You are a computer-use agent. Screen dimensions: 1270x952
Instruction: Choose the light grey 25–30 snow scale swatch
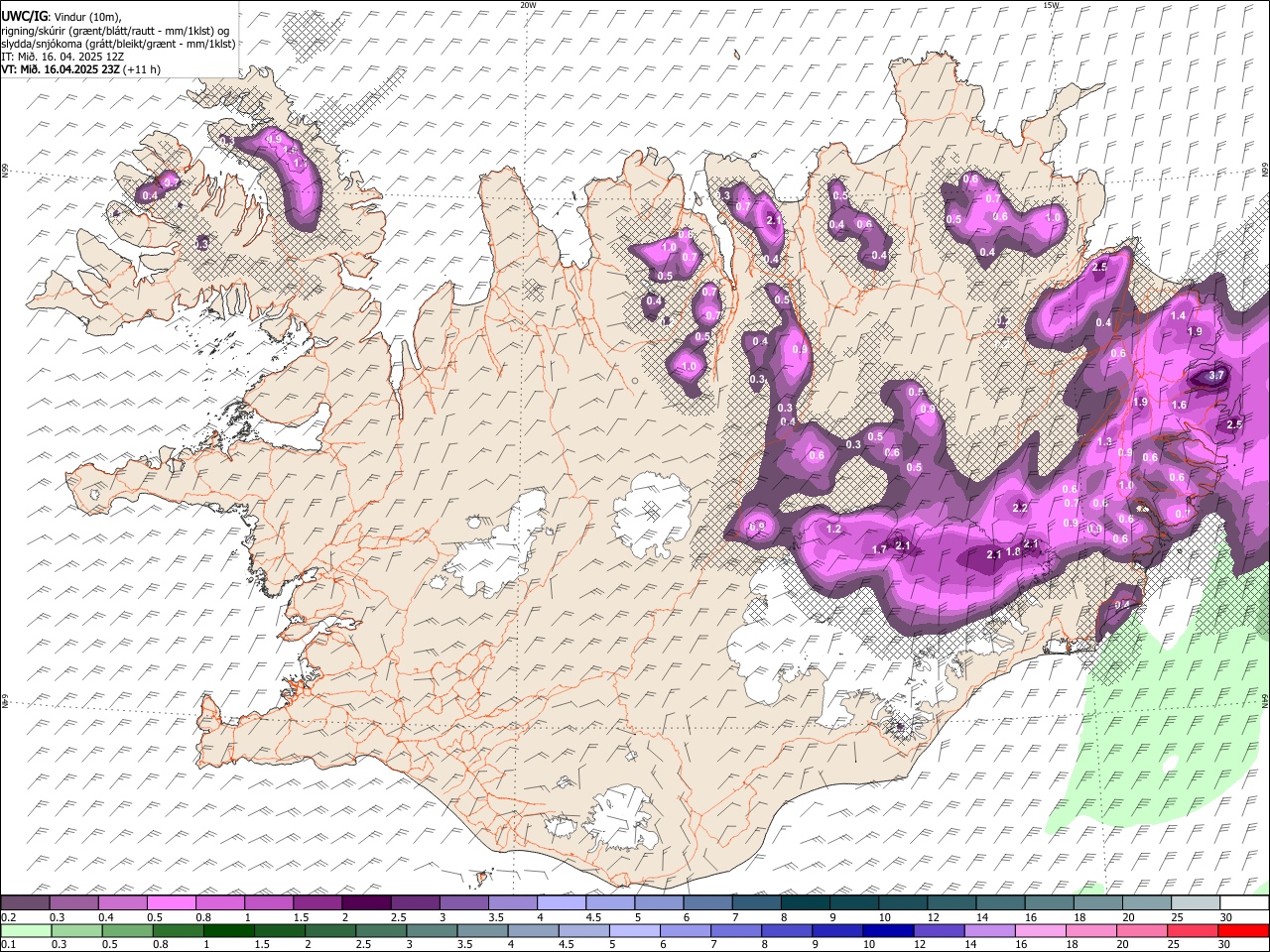click(x=1195, y=903)
